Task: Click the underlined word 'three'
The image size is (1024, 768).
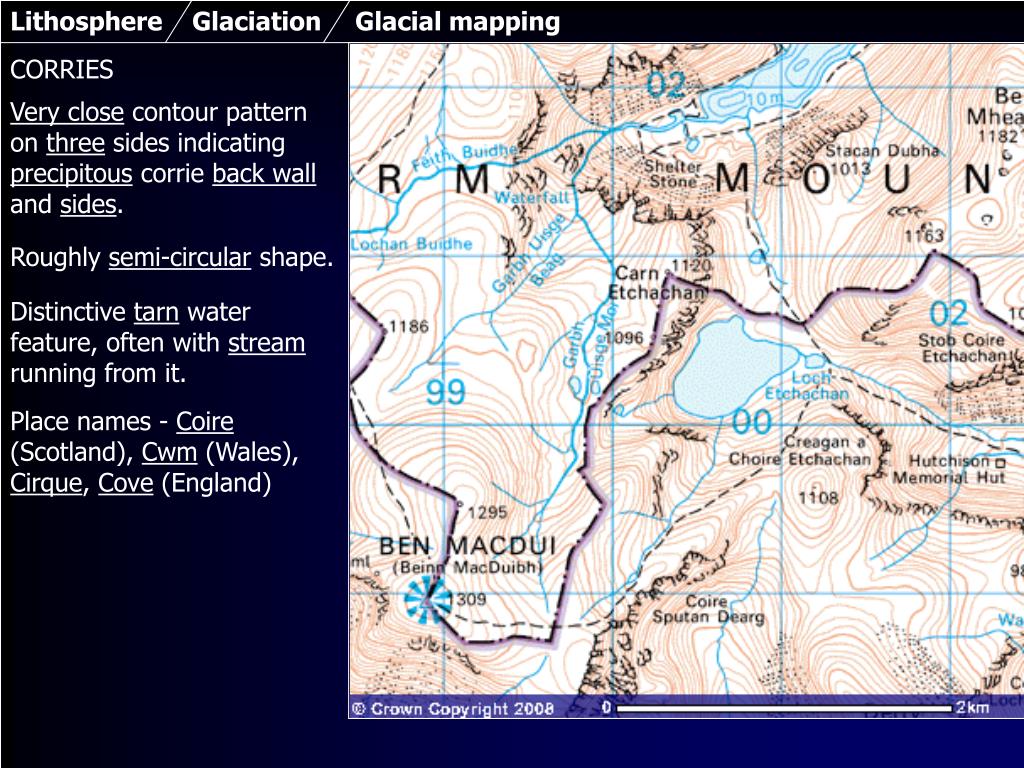Action: click(x=75, y=143)
